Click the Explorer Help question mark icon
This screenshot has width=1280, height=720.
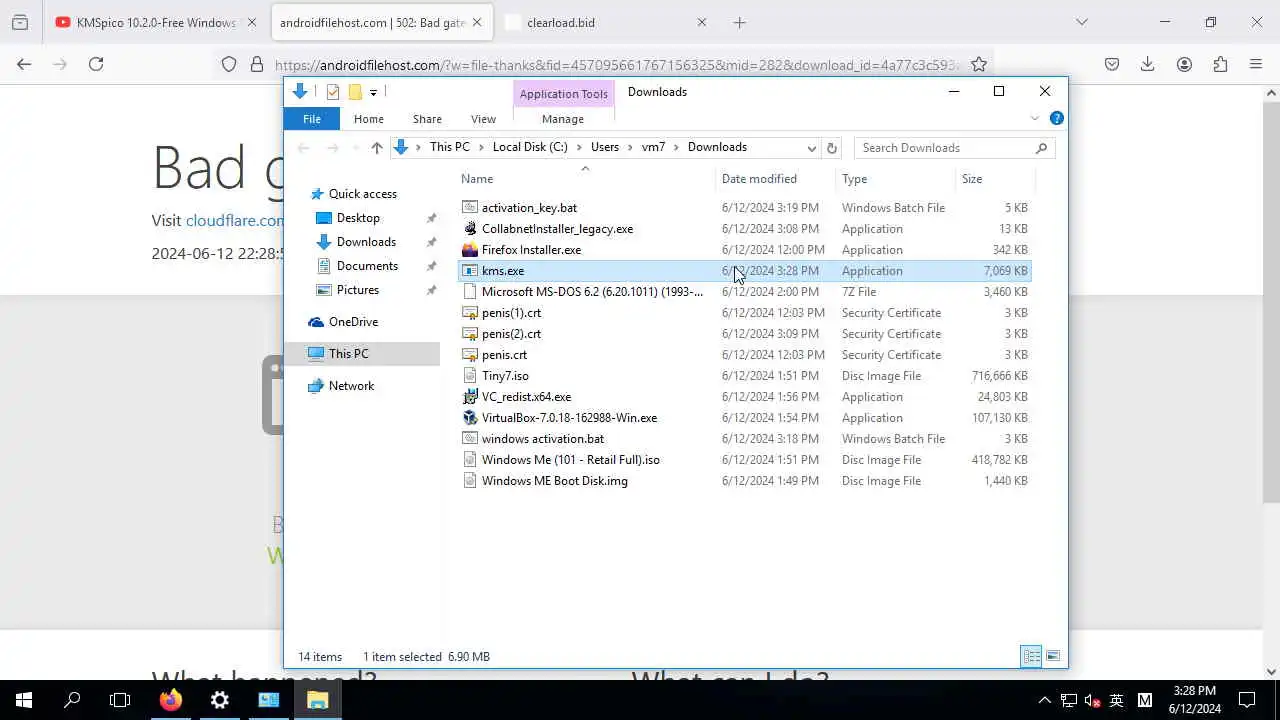[x=1057, y=118]
